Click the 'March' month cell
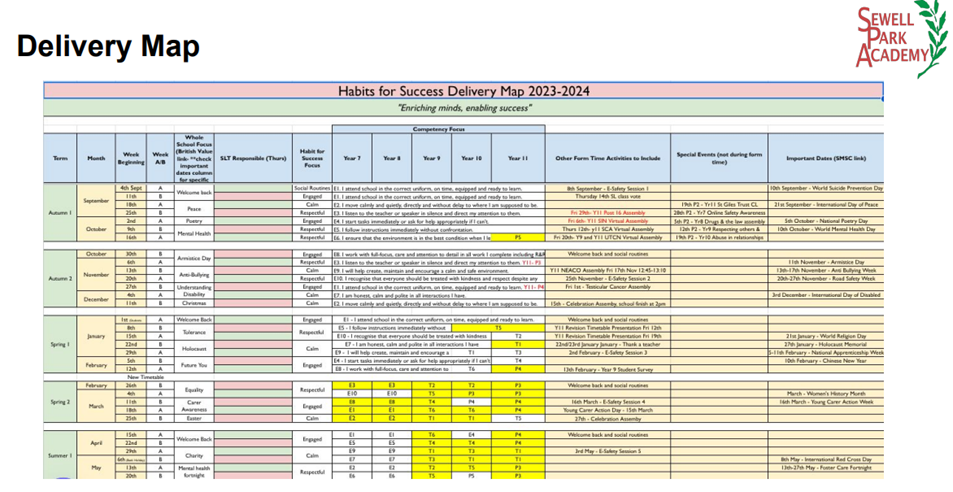The width and height of the screenshot is (953, 492). click(96, 406)
